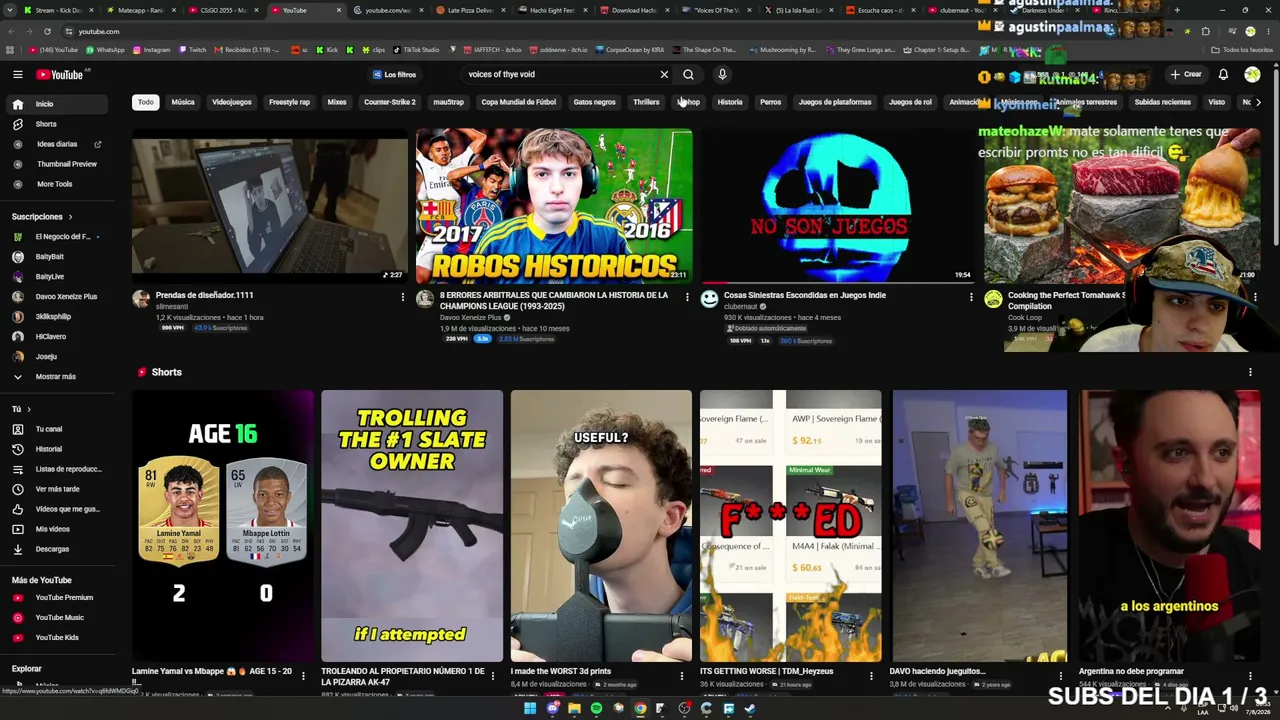1280x720 pixels.
Task: Open Spotify from the taskbar
Action: click(x=596, y=709)
